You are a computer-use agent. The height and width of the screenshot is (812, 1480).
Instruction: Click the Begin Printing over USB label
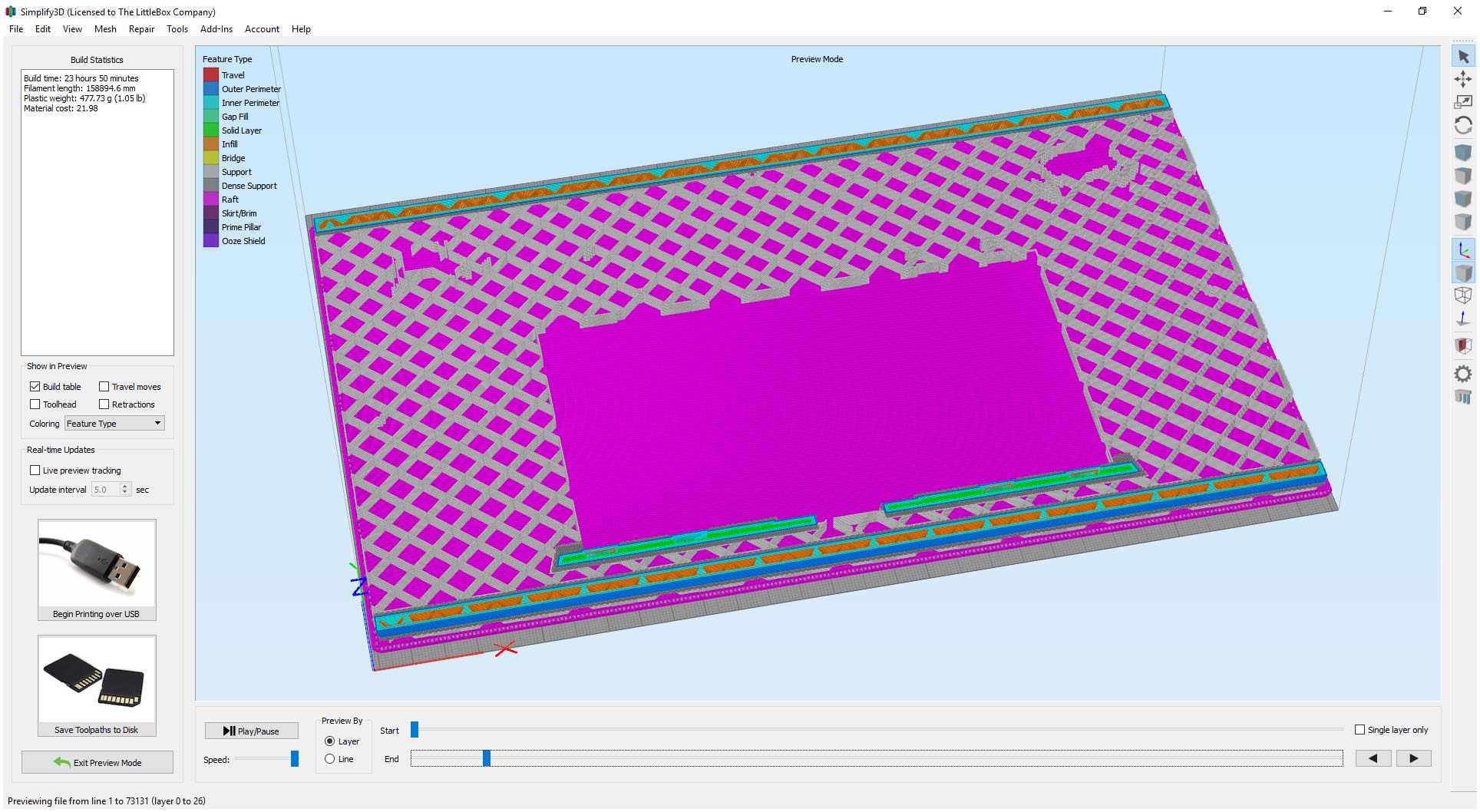pos(96,614)
